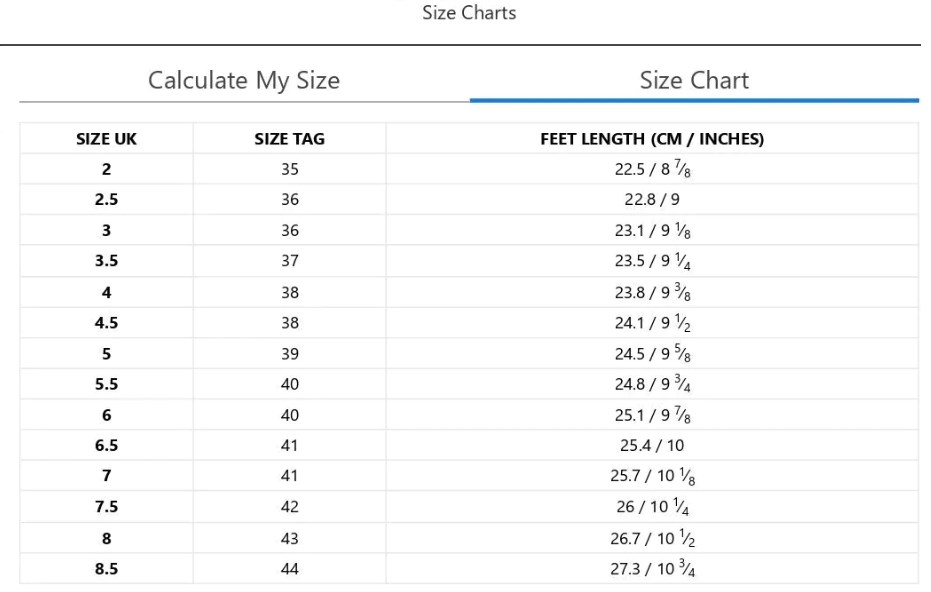Click the 25.1 / 9 ⅞ length cell
This screenshot has height=592, width=931.
tap(652, 415)
